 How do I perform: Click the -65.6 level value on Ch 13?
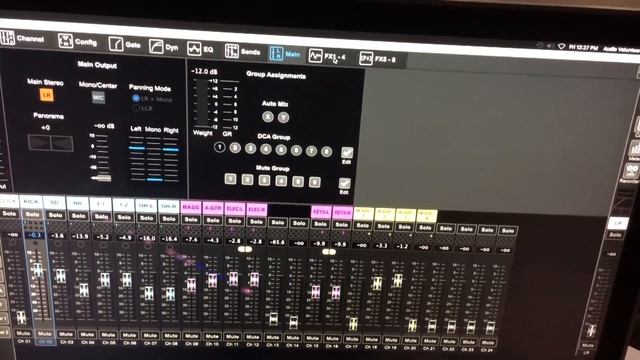(x=278, y=242)
